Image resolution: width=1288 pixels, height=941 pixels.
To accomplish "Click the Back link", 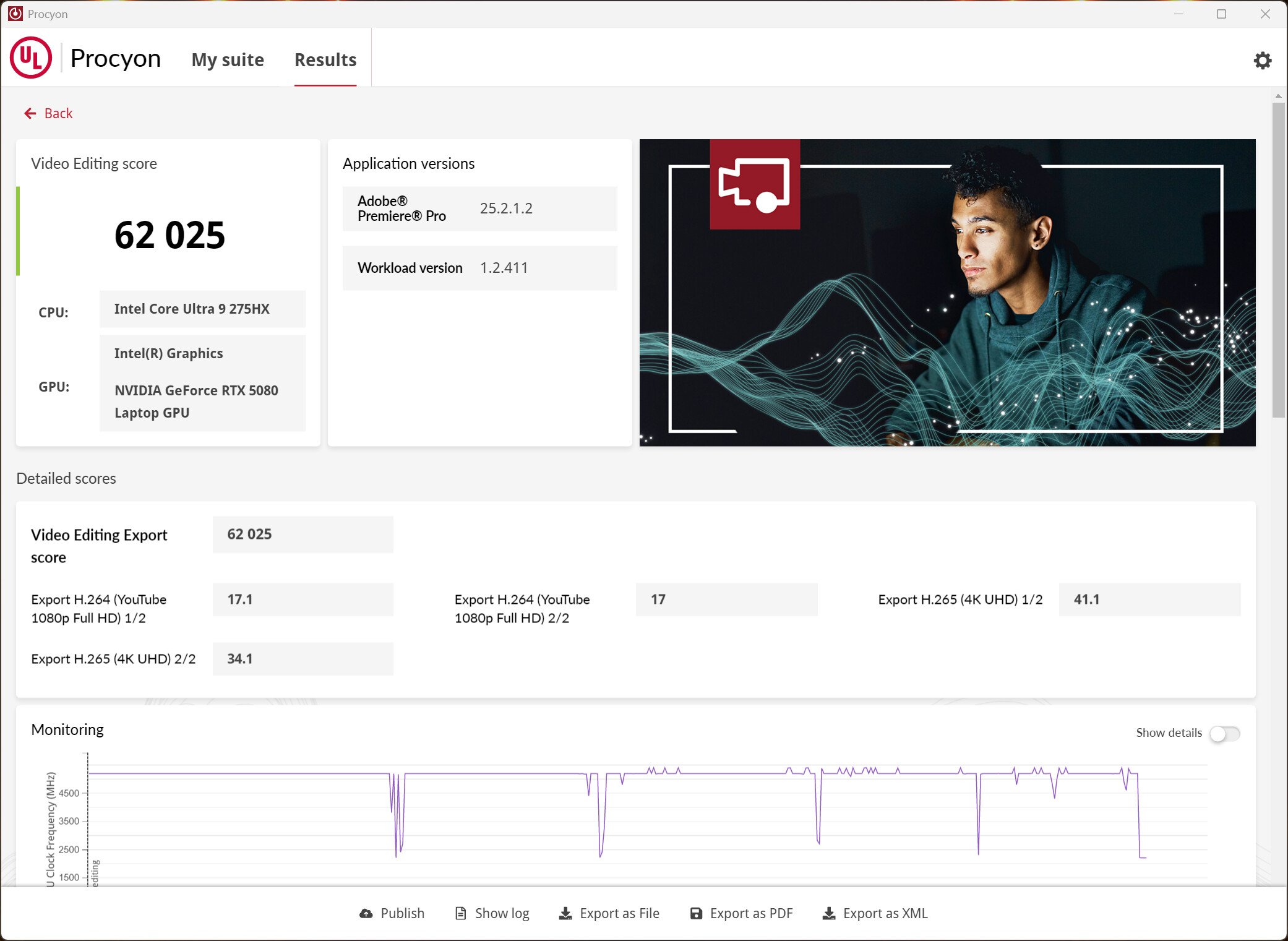I will pyautogui.click(x=58, y=113).
